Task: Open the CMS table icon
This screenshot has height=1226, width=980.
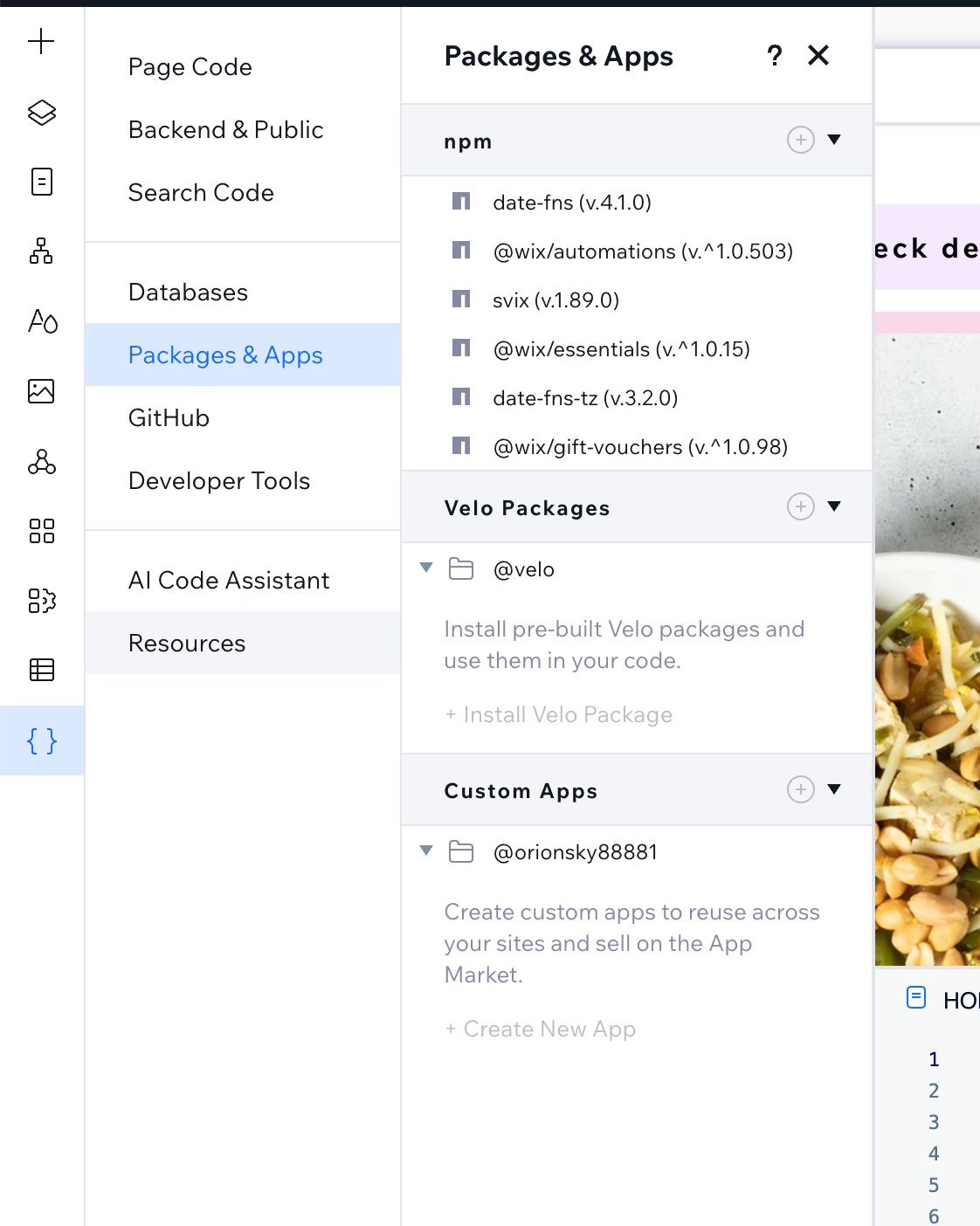Action: pos(41,670)
